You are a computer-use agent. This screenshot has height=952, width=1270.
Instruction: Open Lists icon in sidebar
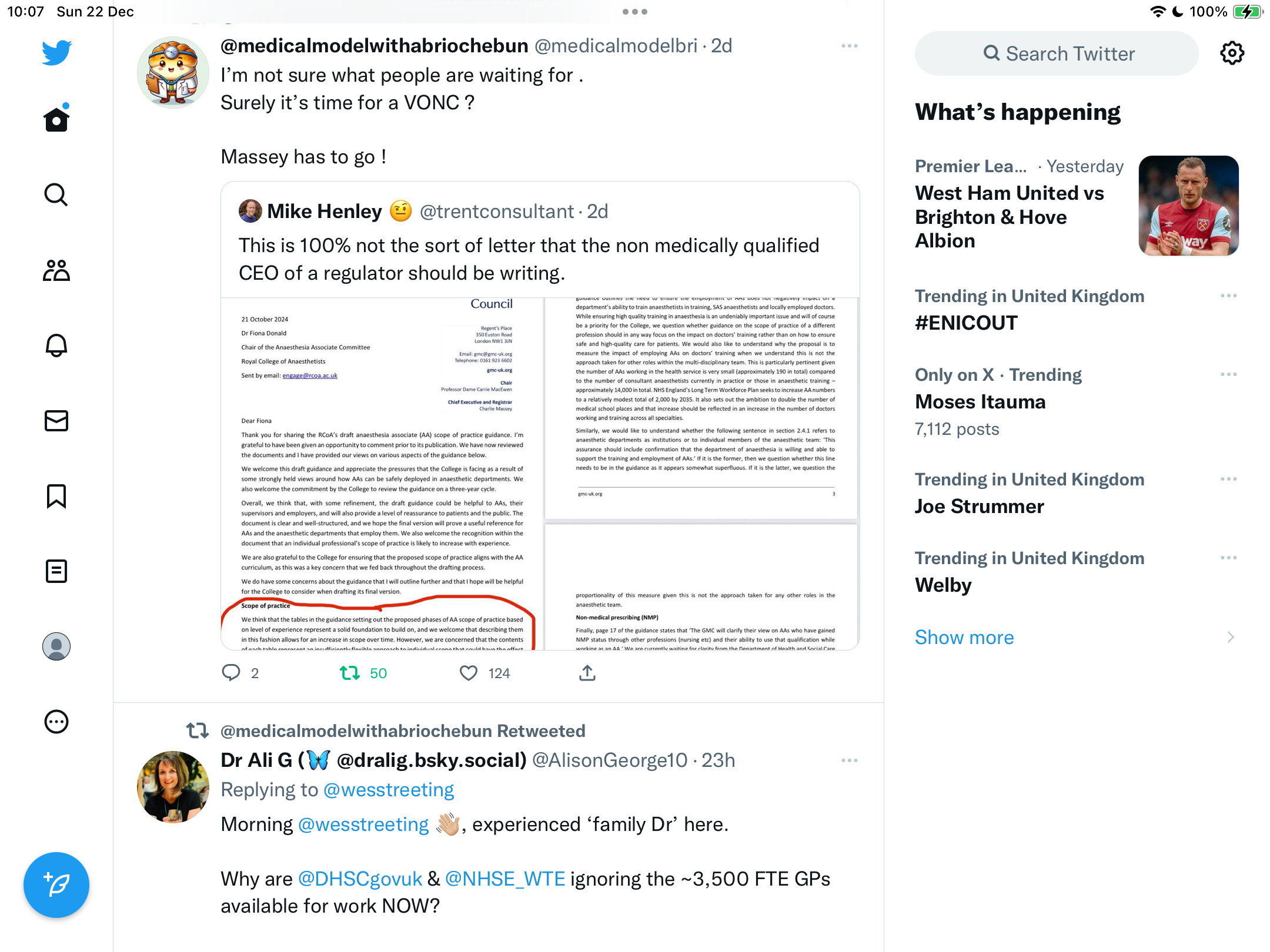click(56, 571)
